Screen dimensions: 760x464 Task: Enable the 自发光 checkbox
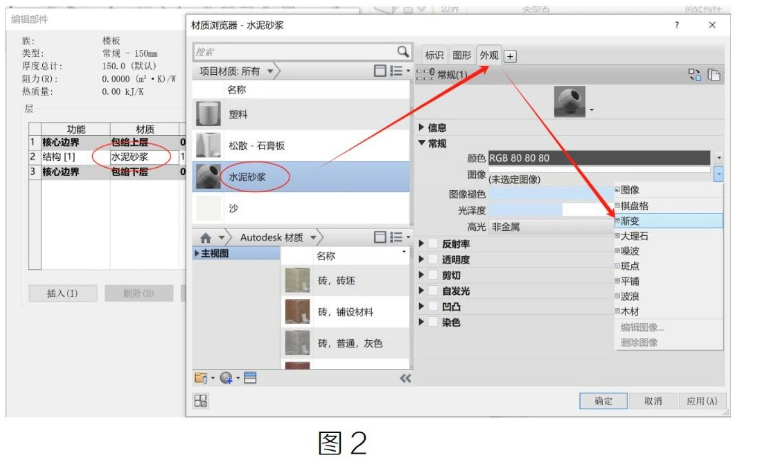[x=433, y=291]
